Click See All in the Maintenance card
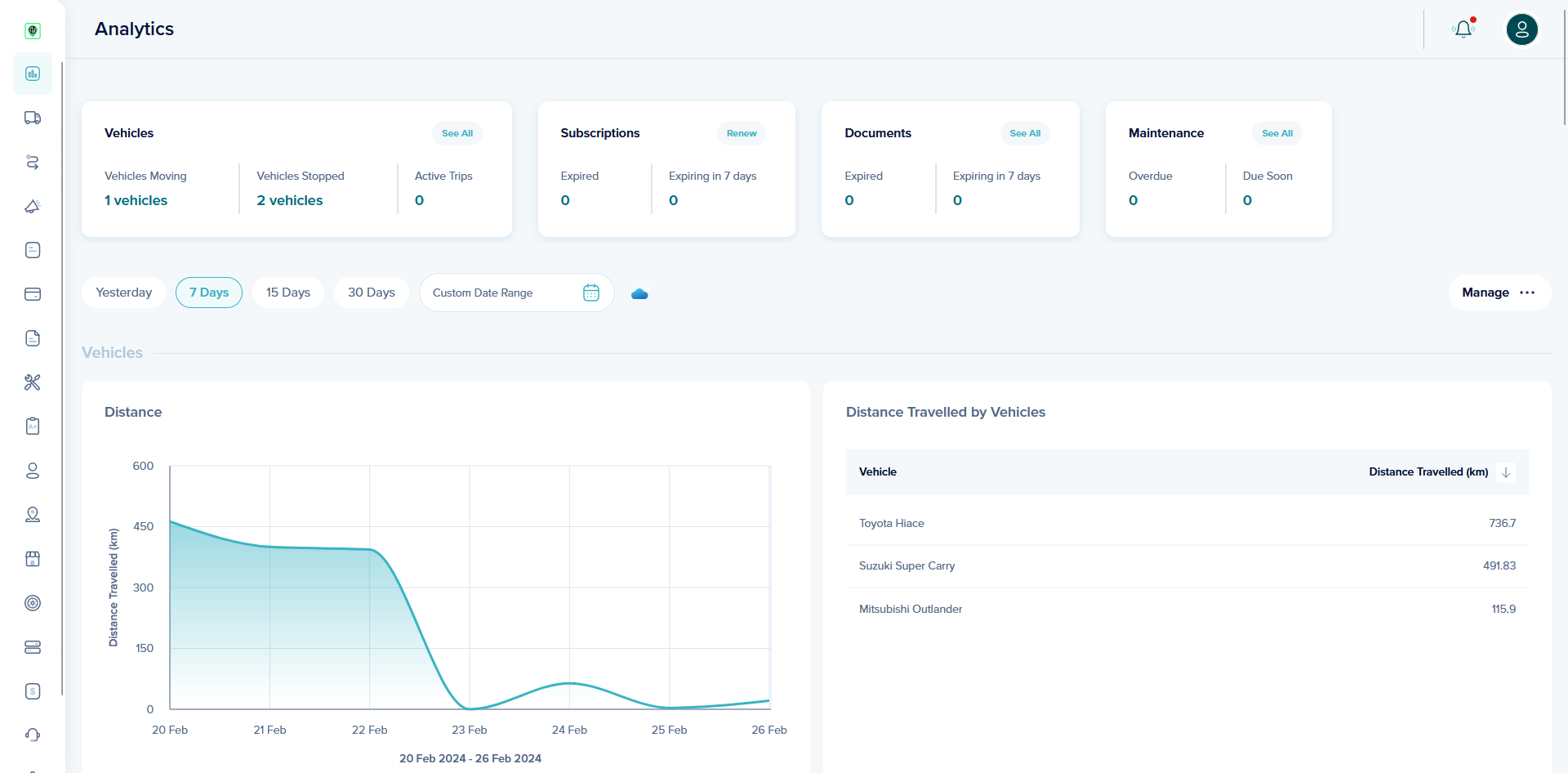The height and width of the screenshot is (773, 1568). point(1277,133)
